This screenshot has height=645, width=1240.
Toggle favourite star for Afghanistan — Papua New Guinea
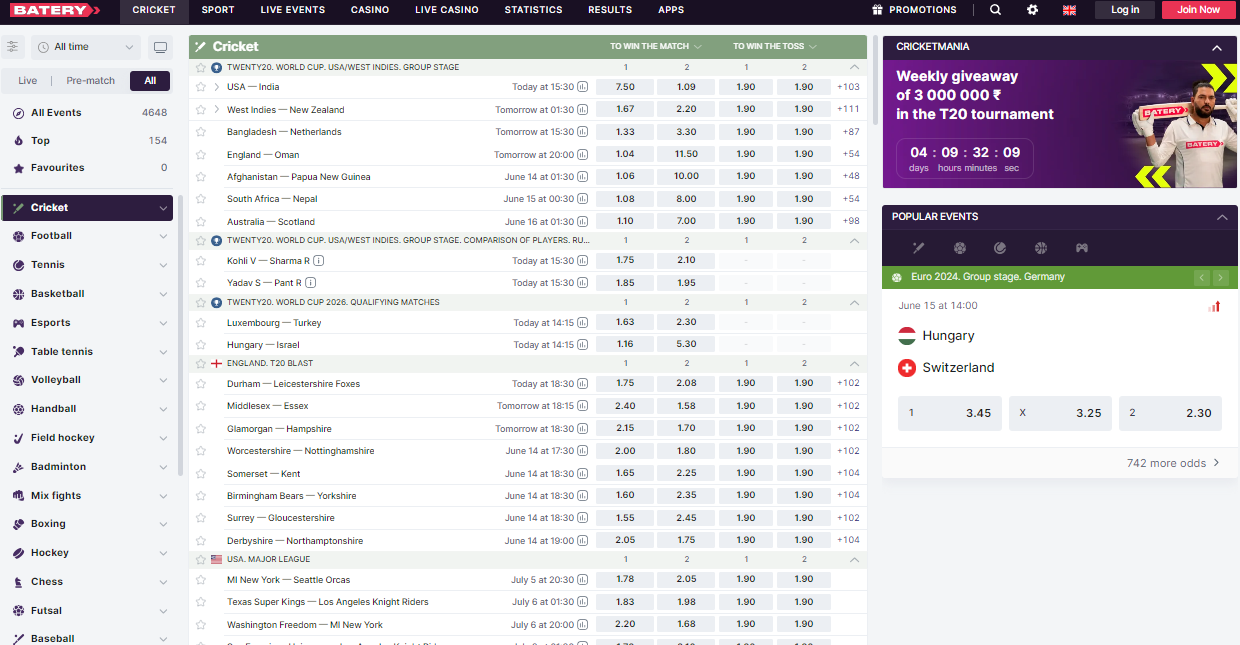click(201, 177)
